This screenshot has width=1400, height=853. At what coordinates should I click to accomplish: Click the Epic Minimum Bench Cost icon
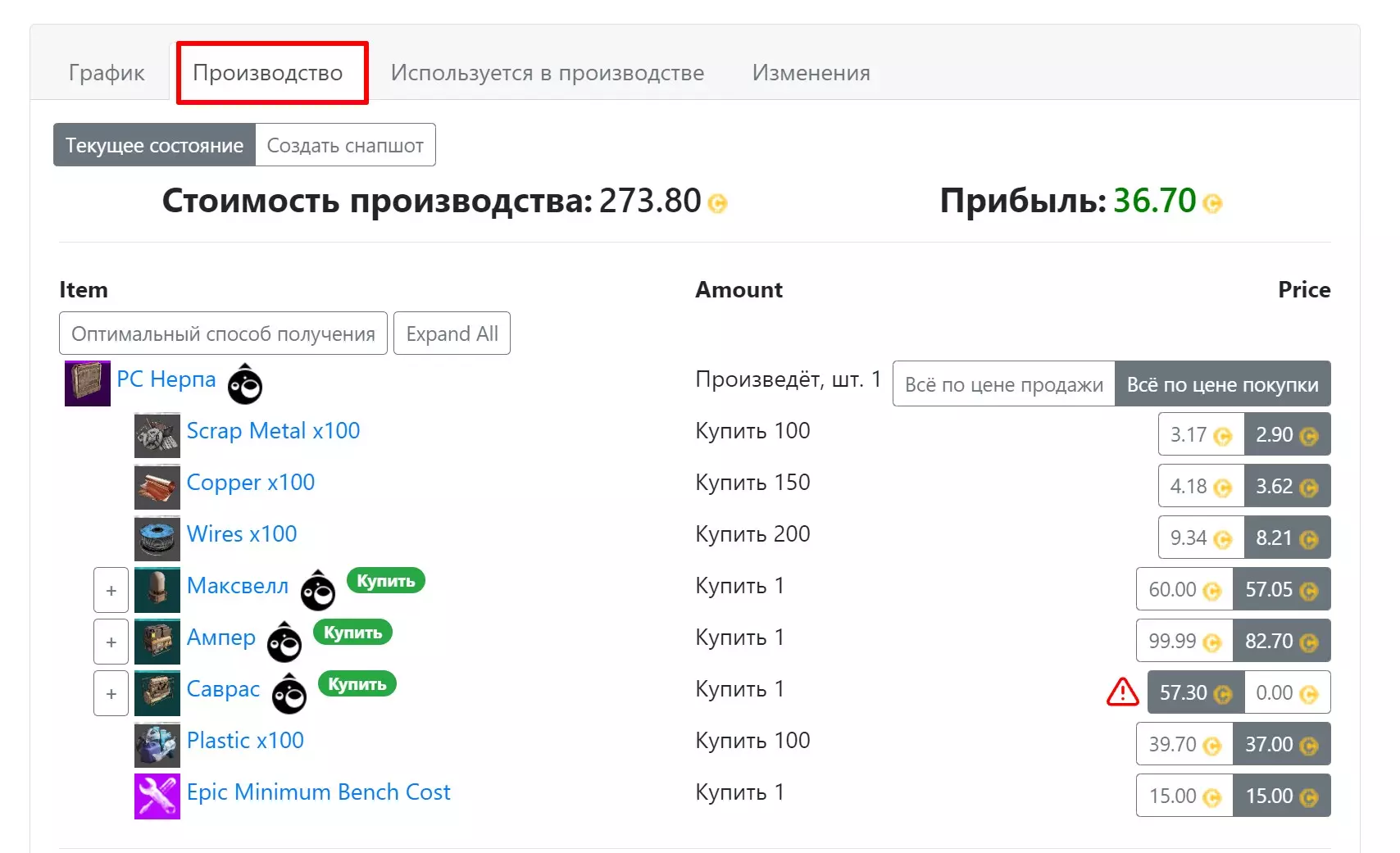[157, 796]
